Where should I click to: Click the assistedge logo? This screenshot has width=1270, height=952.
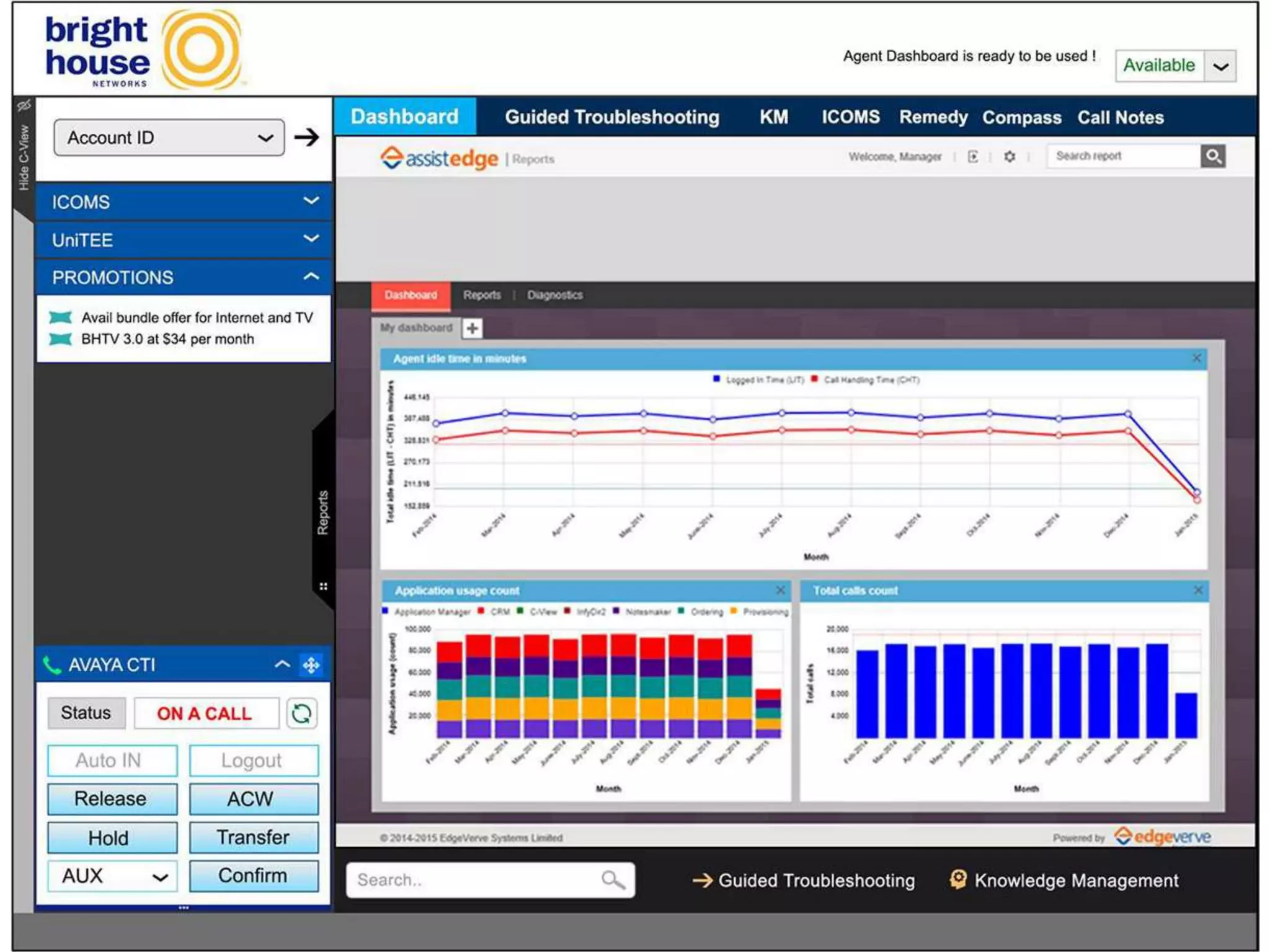click(x=439, y=158)
